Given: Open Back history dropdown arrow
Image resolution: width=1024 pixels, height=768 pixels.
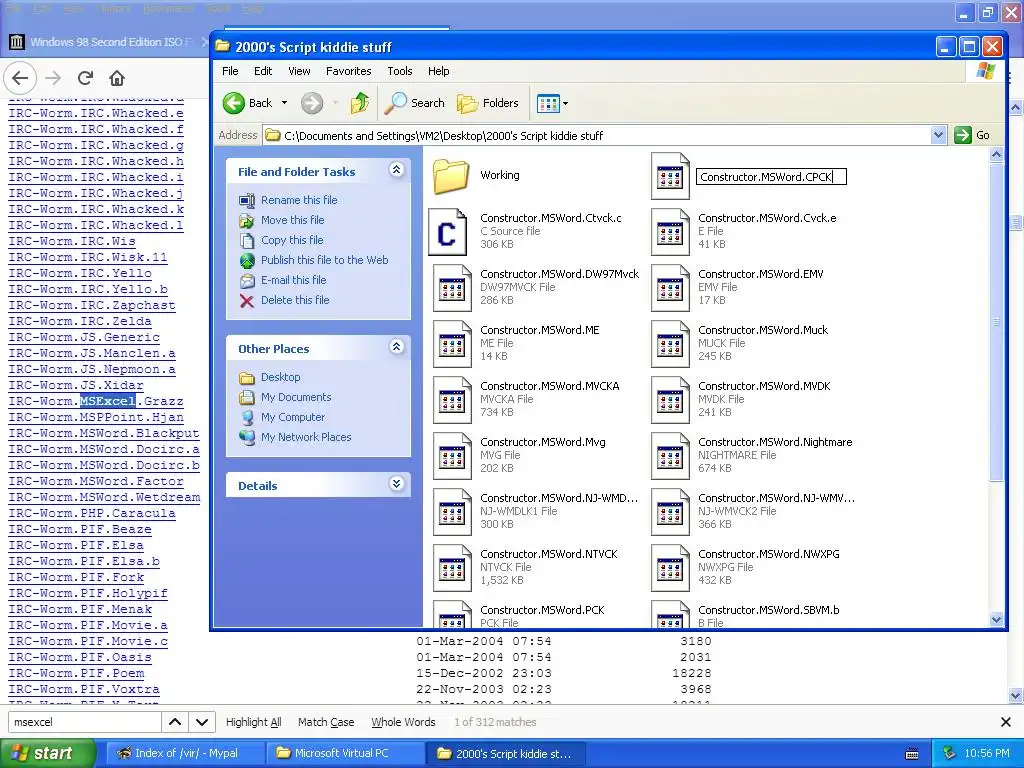Looking at the screenshot, I should click(284, 103).
